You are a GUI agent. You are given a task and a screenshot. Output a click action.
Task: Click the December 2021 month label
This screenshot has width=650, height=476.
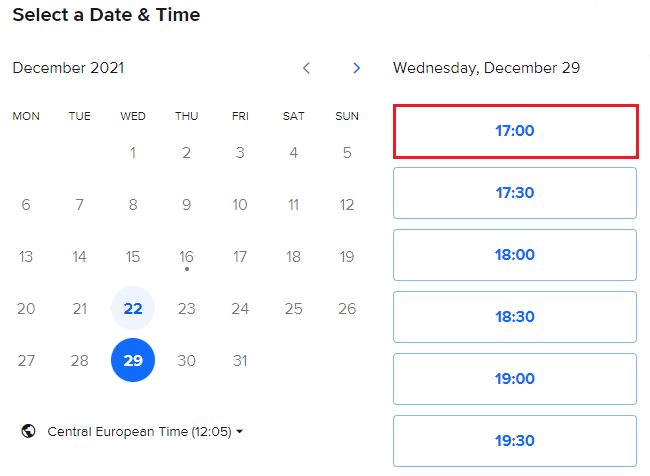[69, 68]
